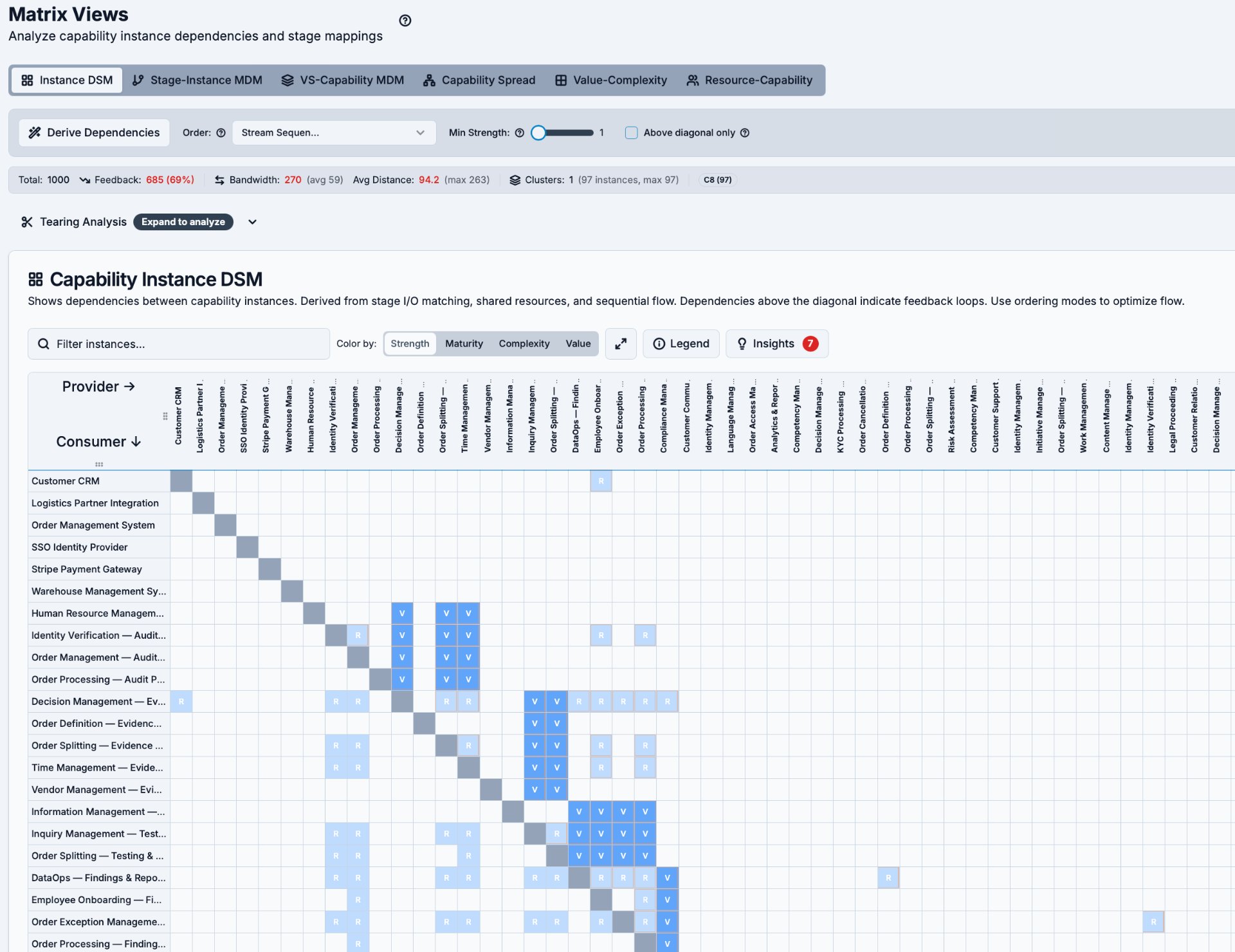The height and width of the screenshot is (952, 1235).
Task: Click the Min Strength slider handle
Action: 538,133
